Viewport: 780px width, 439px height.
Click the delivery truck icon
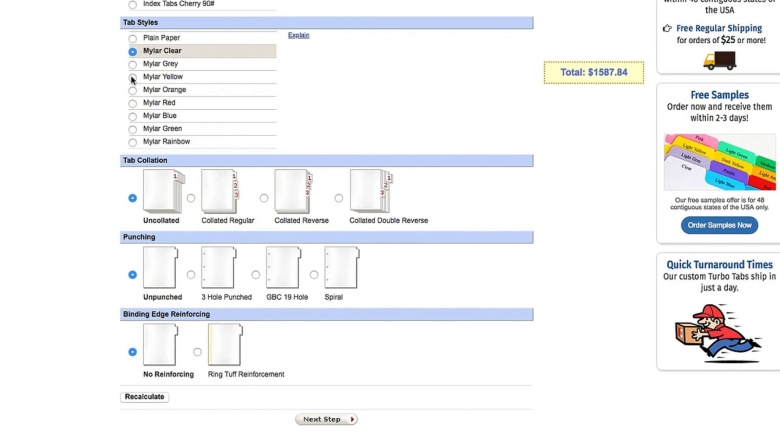[719, 61]
